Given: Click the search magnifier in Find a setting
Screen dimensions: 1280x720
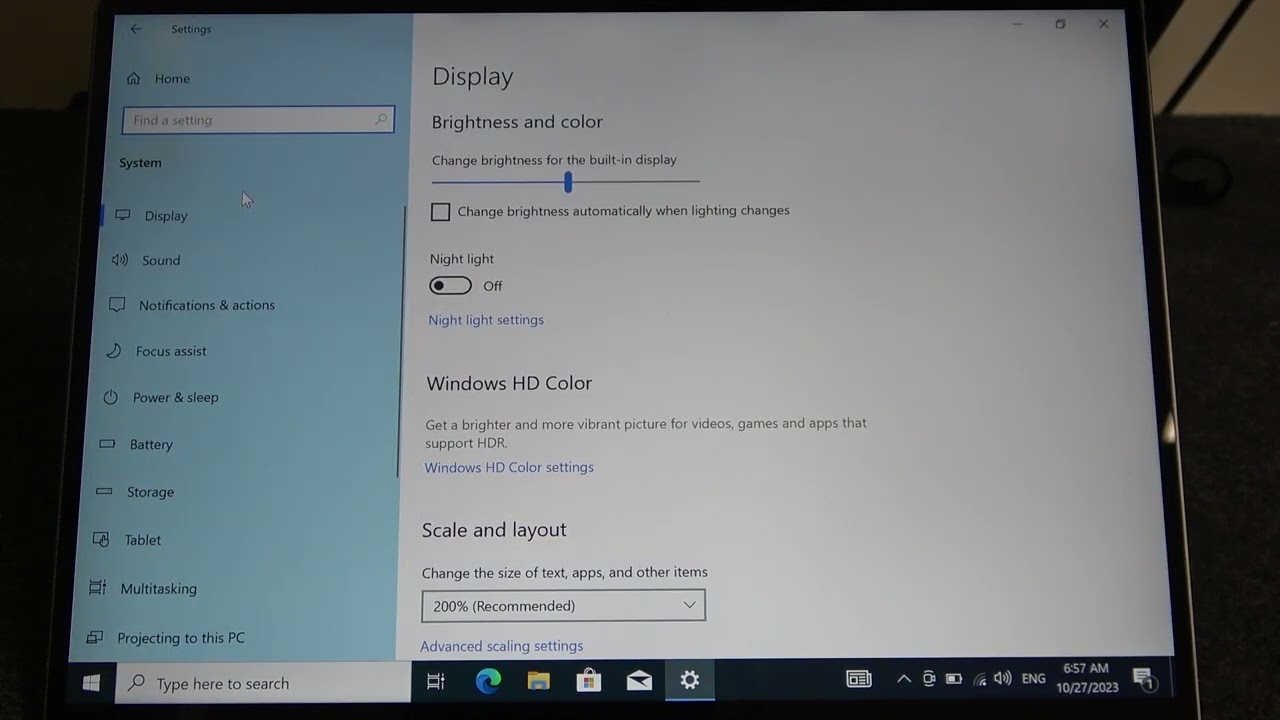Looking at the screenshot, I should (381, 120).
